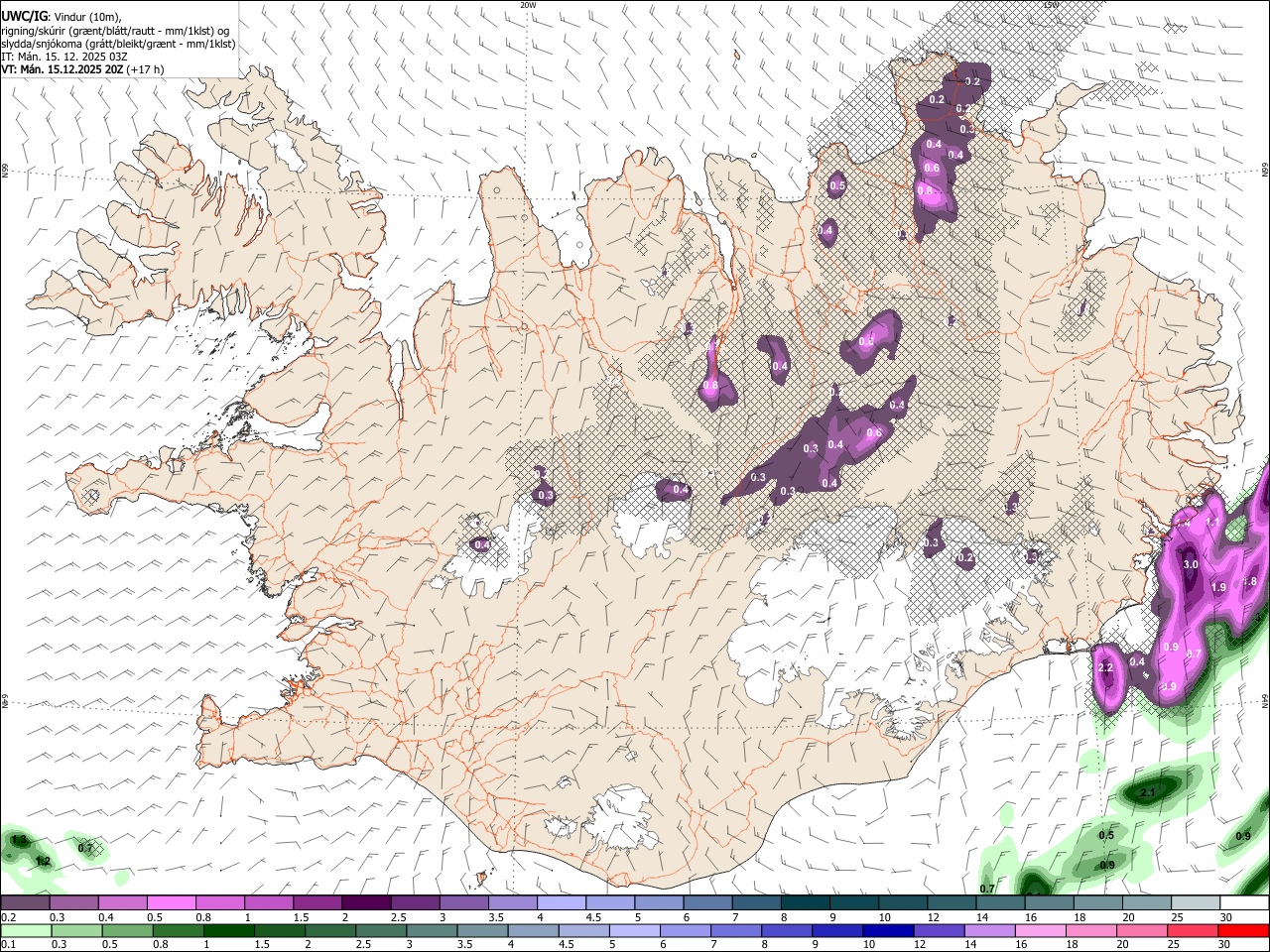Screen dimensions: 1270x952
Task: Click the '2.2' precipitation value near the southeast coast
Action: pos(1106,668)
